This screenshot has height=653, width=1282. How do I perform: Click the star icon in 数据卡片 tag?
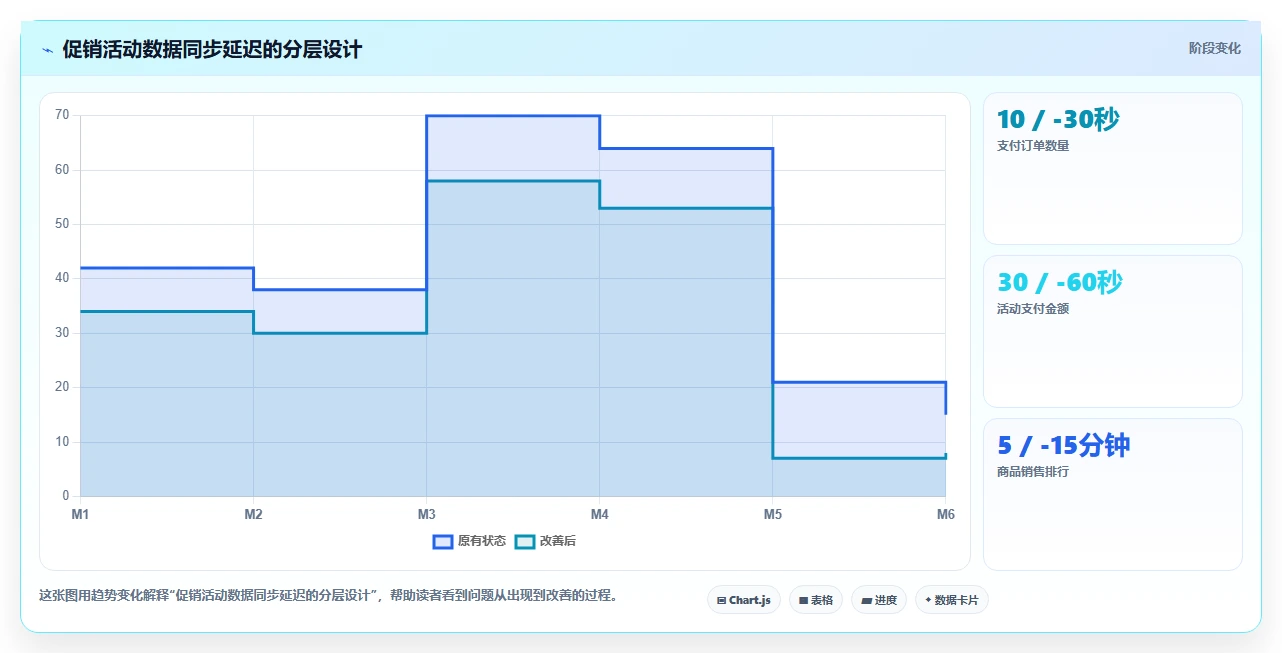(928, 600)
